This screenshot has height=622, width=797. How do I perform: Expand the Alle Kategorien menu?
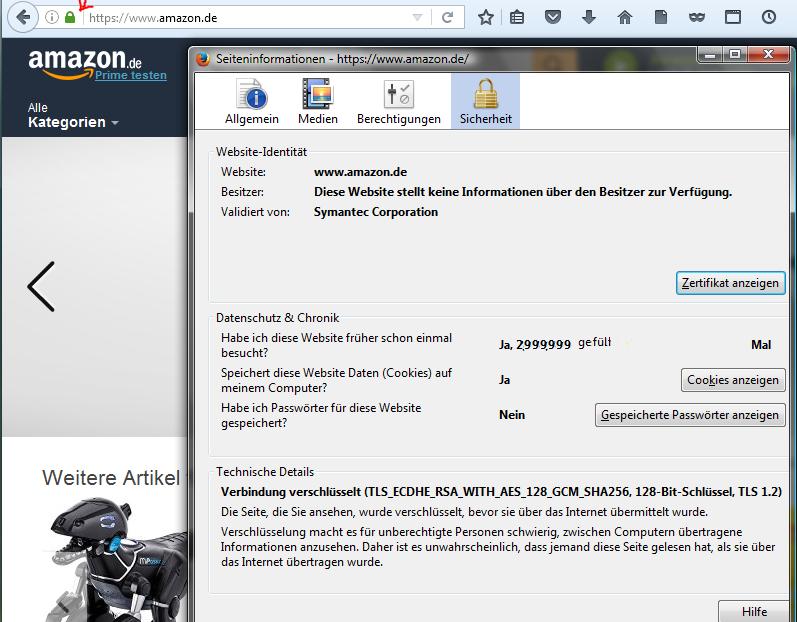(x=73, y=115)
